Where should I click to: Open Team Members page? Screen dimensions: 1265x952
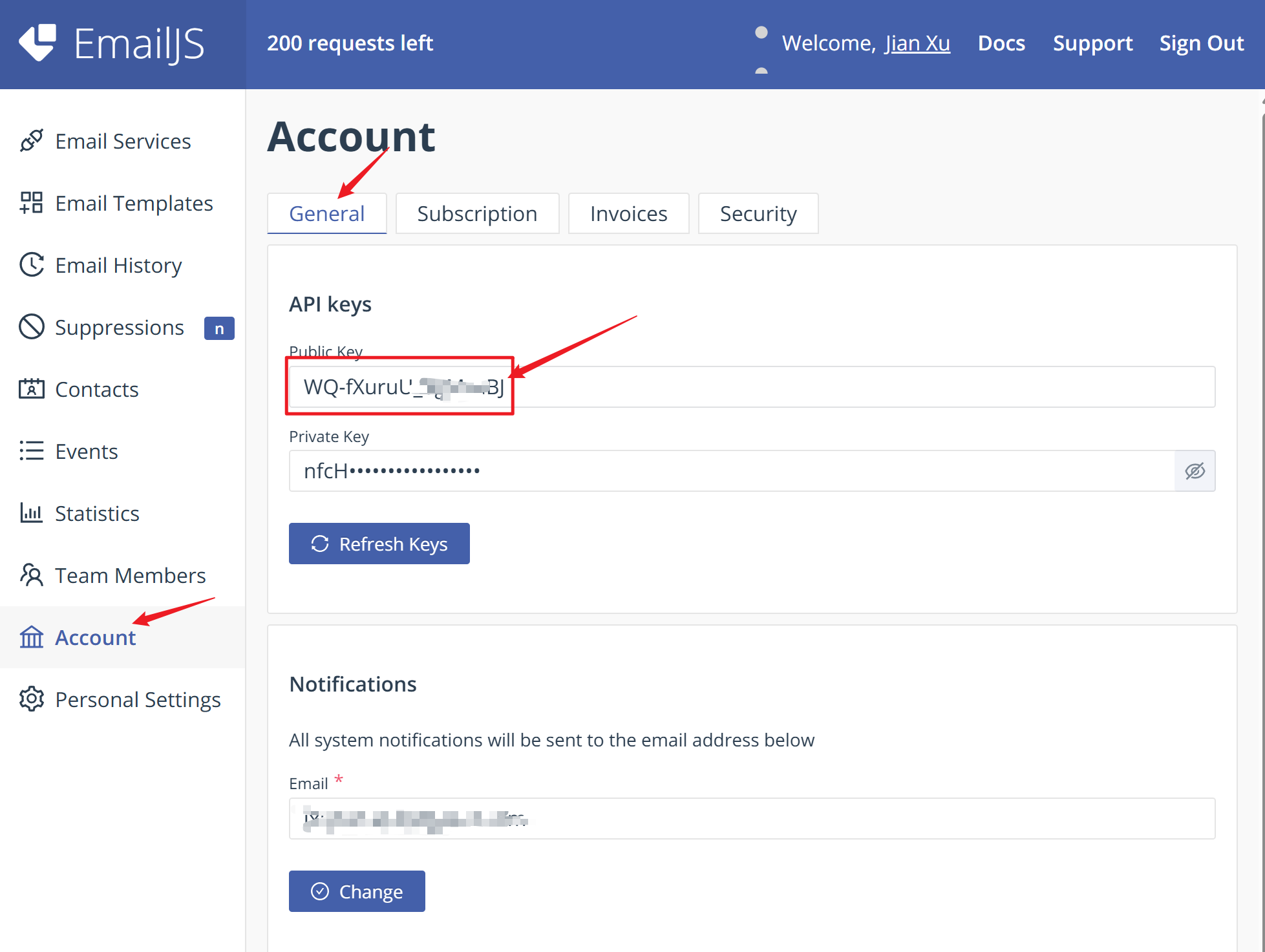[x=123, y=575]
